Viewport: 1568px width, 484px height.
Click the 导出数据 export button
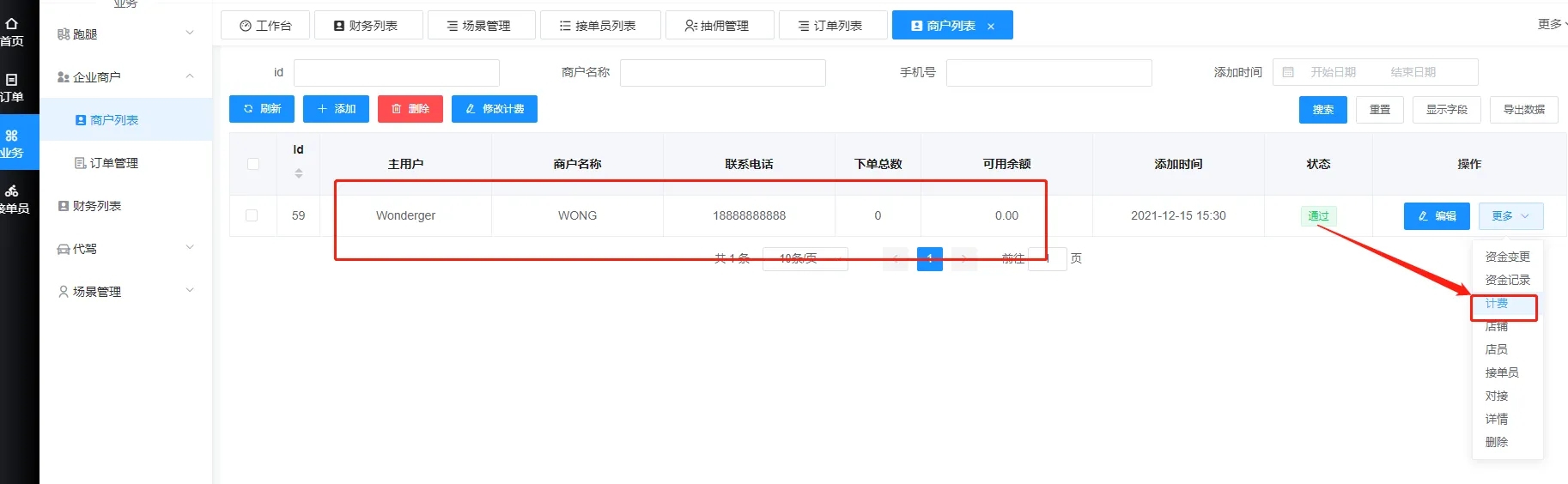[x=1523, y=110]
